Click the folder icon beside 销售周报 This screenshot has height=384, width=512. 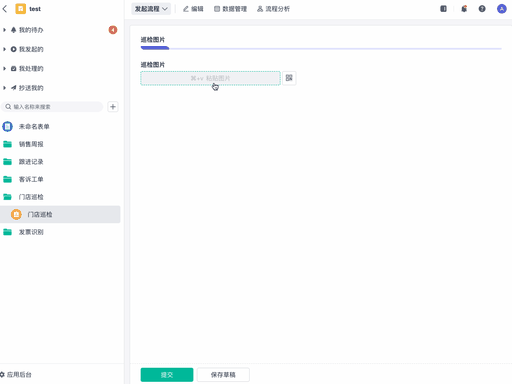(7, 144)
